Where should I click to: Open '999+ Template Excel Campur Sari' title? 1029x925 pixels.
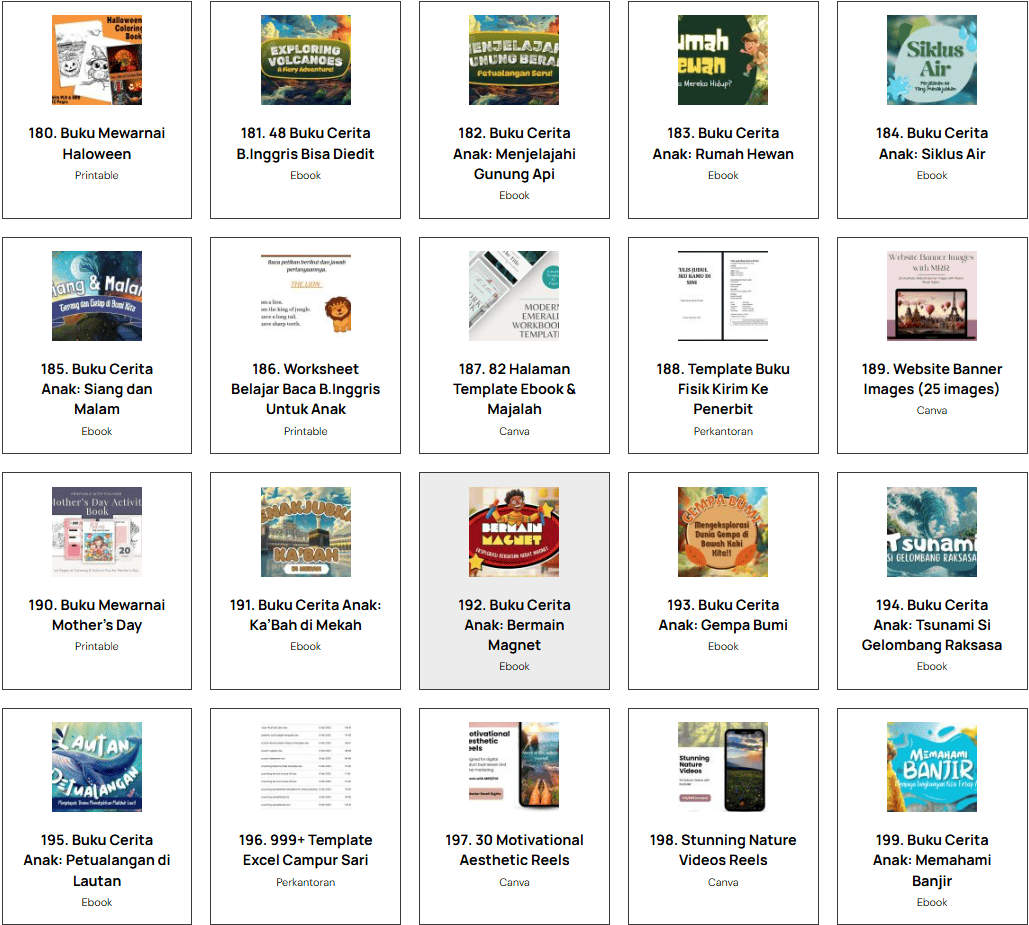click(x=305, y=850)
